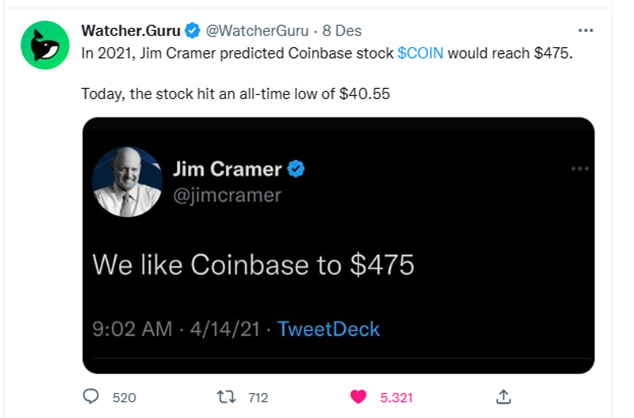634x418 pixels.
Task: Open three-dot menu inside quoted Cramer tweet
Action: coord(580,169)
